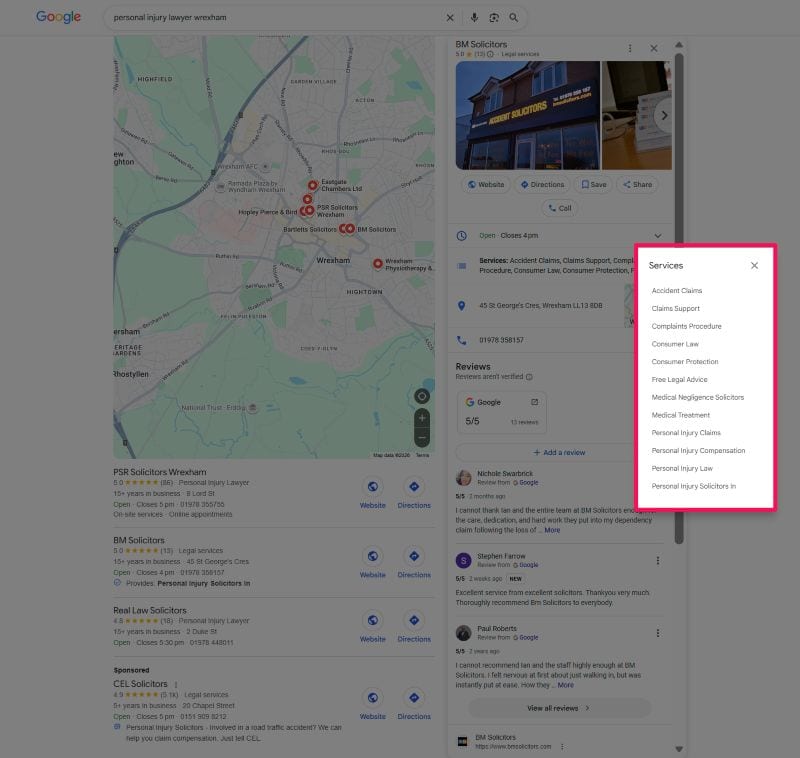800x758 pixels.
Task: Close the Services popup
Action: point(754,265)
